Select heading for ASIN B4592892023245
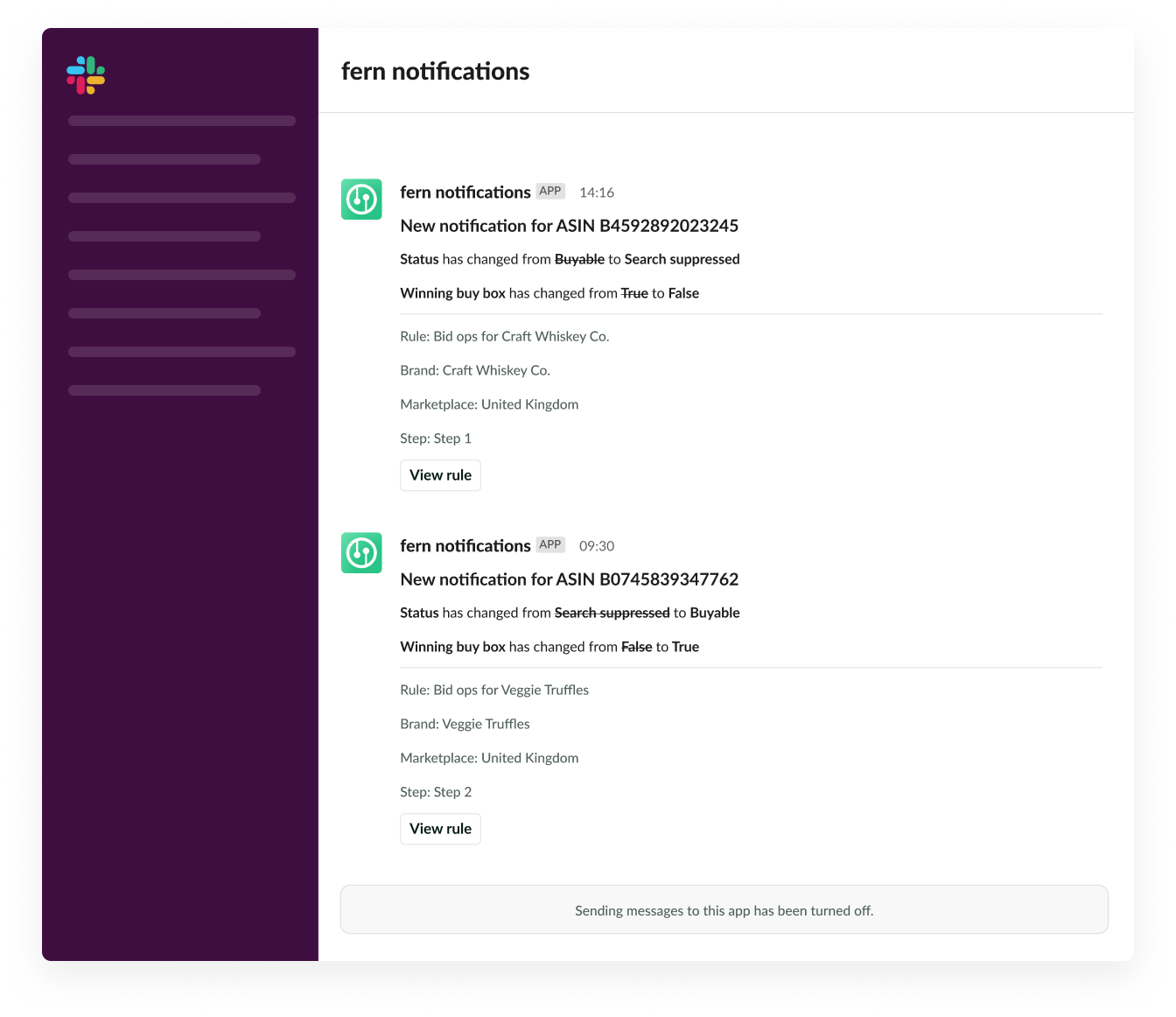 (x=570, y=226)
